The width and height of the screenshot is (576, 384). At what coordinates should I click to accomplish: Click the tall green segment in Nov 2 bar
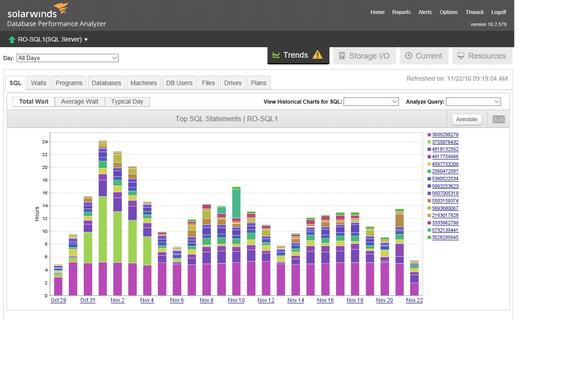click(118, 237)
